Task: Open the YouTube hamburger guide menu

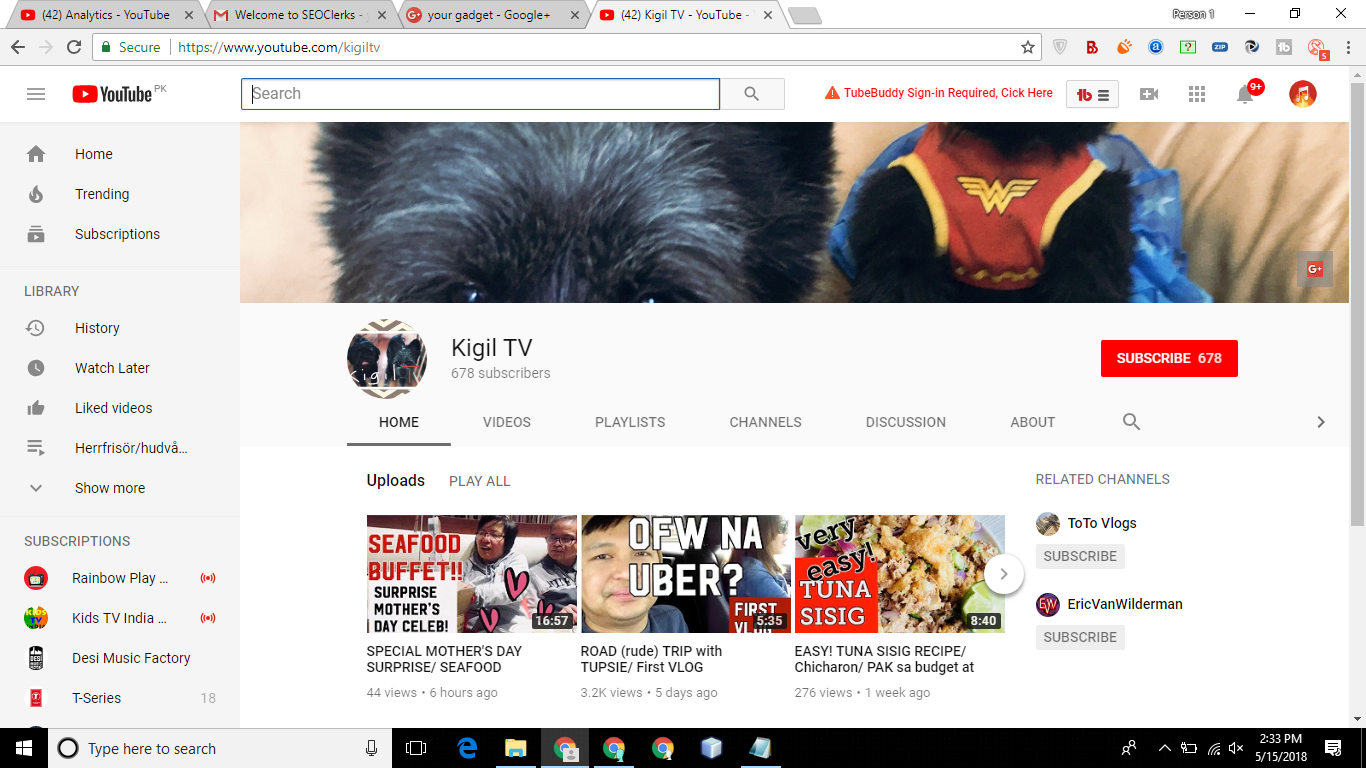Action: pyautogui.click(x=36, y=94)
